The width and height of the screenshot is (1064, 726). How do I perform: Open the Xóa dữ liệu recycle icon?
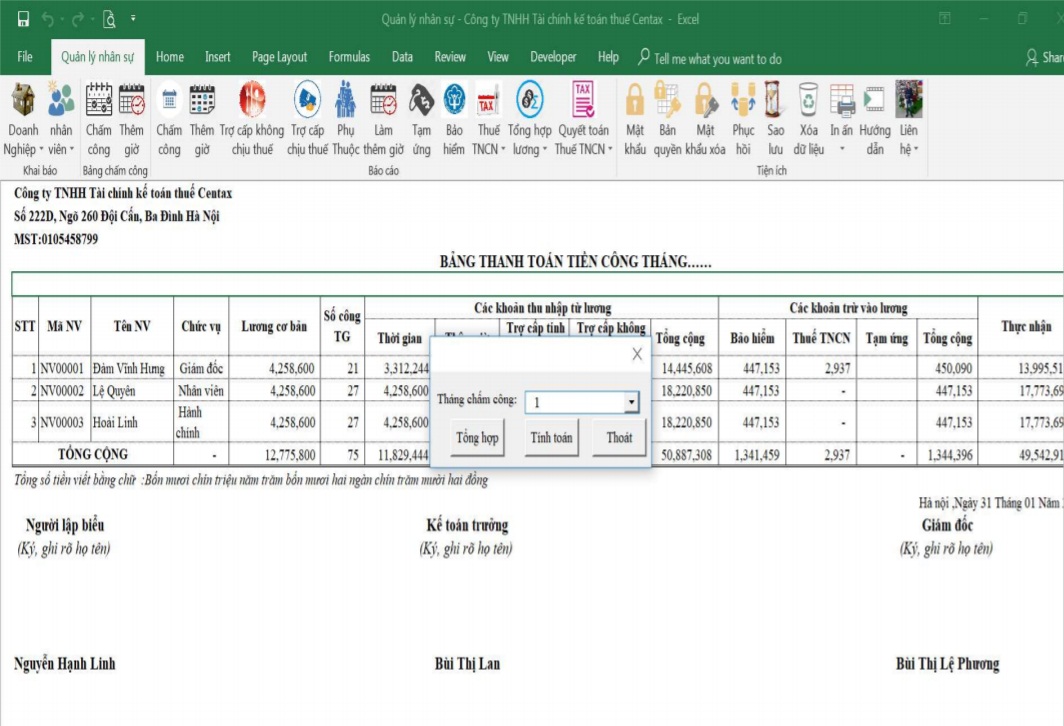pyautogui.click(x=808, y=101)
